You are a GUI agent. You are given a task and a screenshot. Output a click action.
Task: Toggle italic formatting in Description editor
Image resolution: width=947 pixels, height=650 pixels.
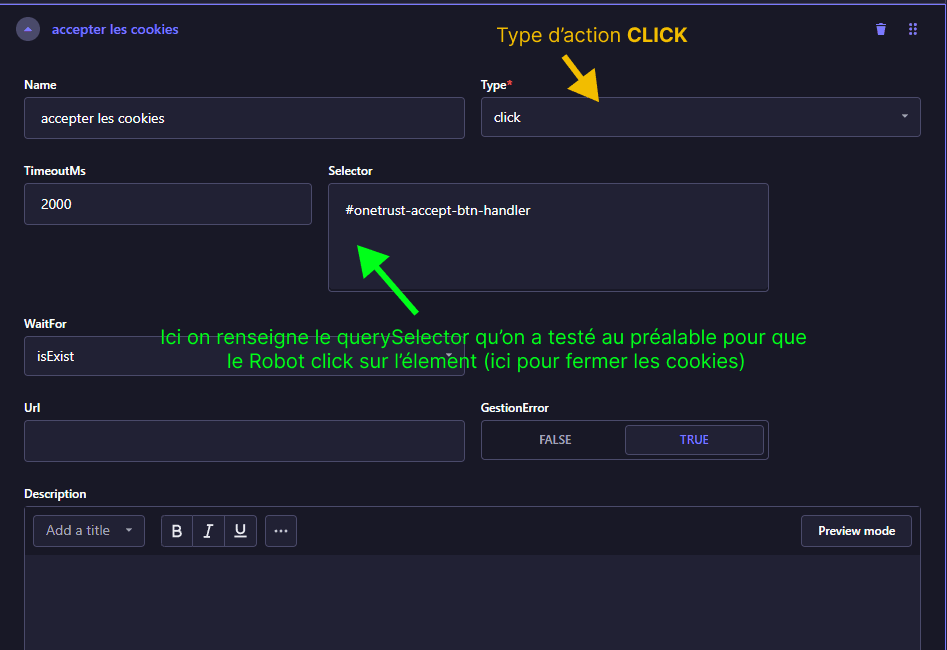208,531
